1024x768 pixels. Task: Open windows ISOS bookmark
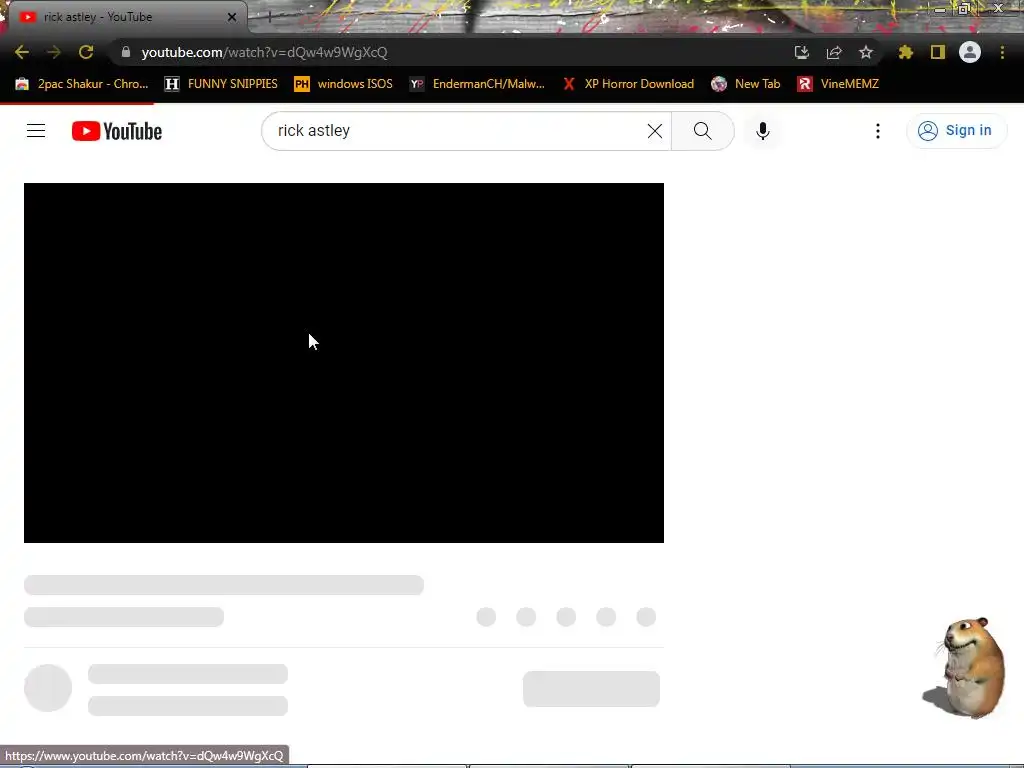coord(344,84)
